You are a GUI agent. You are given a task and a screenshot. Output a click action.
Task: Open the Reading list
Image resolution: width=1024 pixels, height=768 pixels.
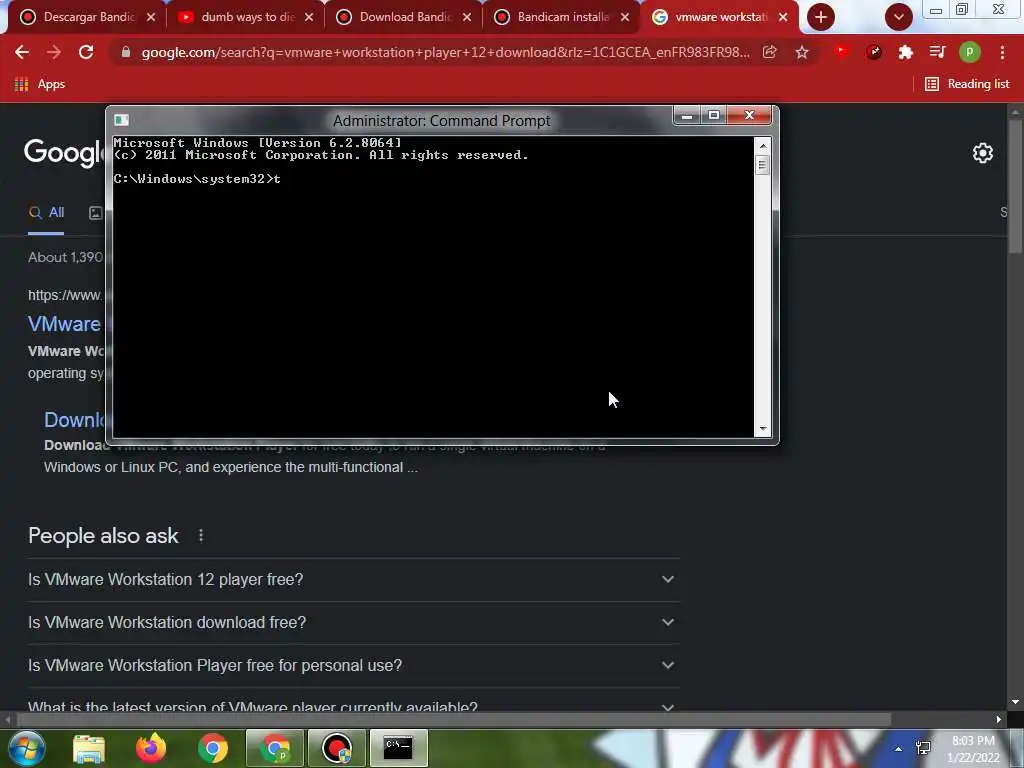967,84
